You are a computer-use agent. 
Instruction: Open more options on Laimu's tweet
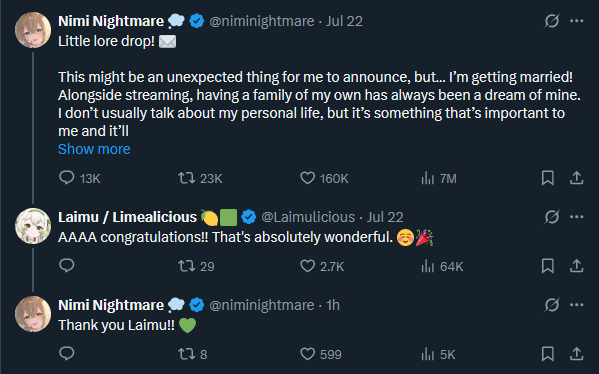tap(576, 217)
